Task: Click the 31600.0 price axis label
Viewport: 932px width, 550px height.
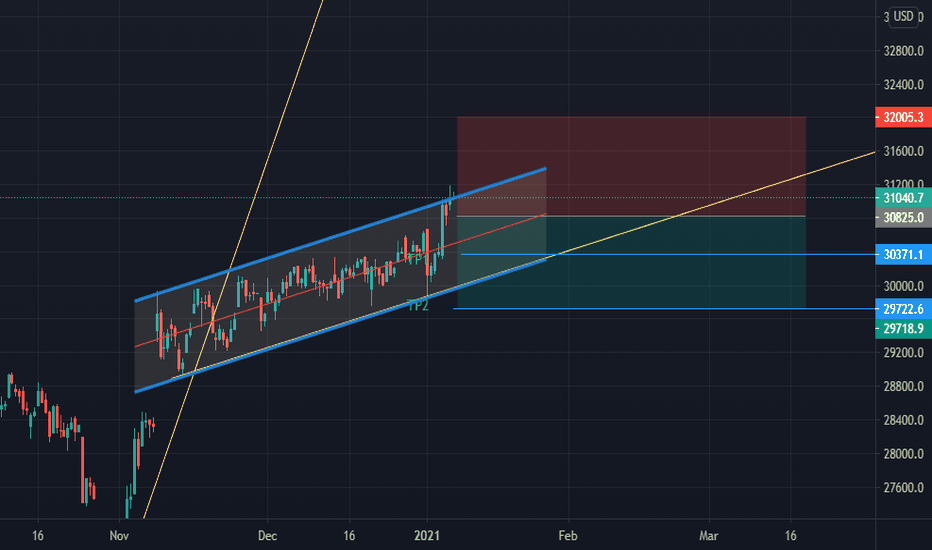Action: tap(903, 152)
